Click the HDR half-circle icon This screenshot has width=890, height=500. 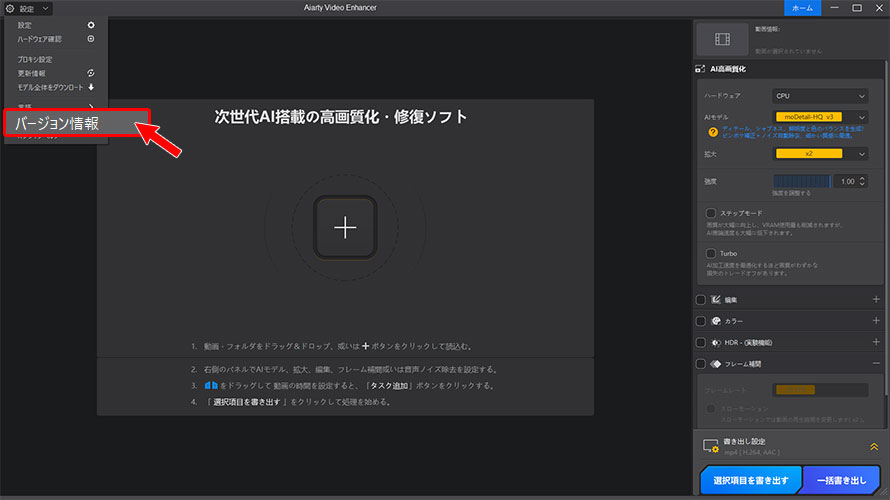[x=716, y=343]
